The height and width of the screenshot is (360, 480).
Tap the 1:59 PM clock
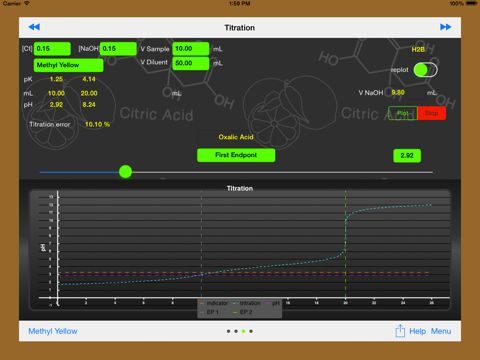pos(240,3)
